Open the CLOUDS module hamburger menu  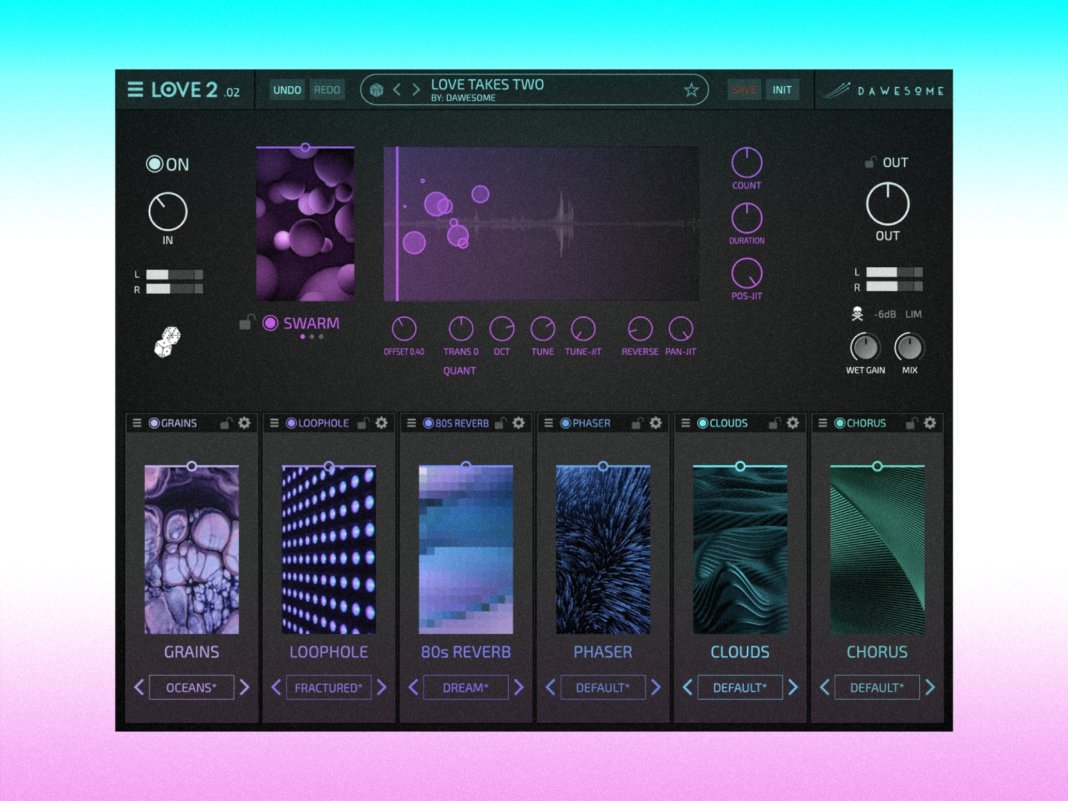tap(685, 423)
